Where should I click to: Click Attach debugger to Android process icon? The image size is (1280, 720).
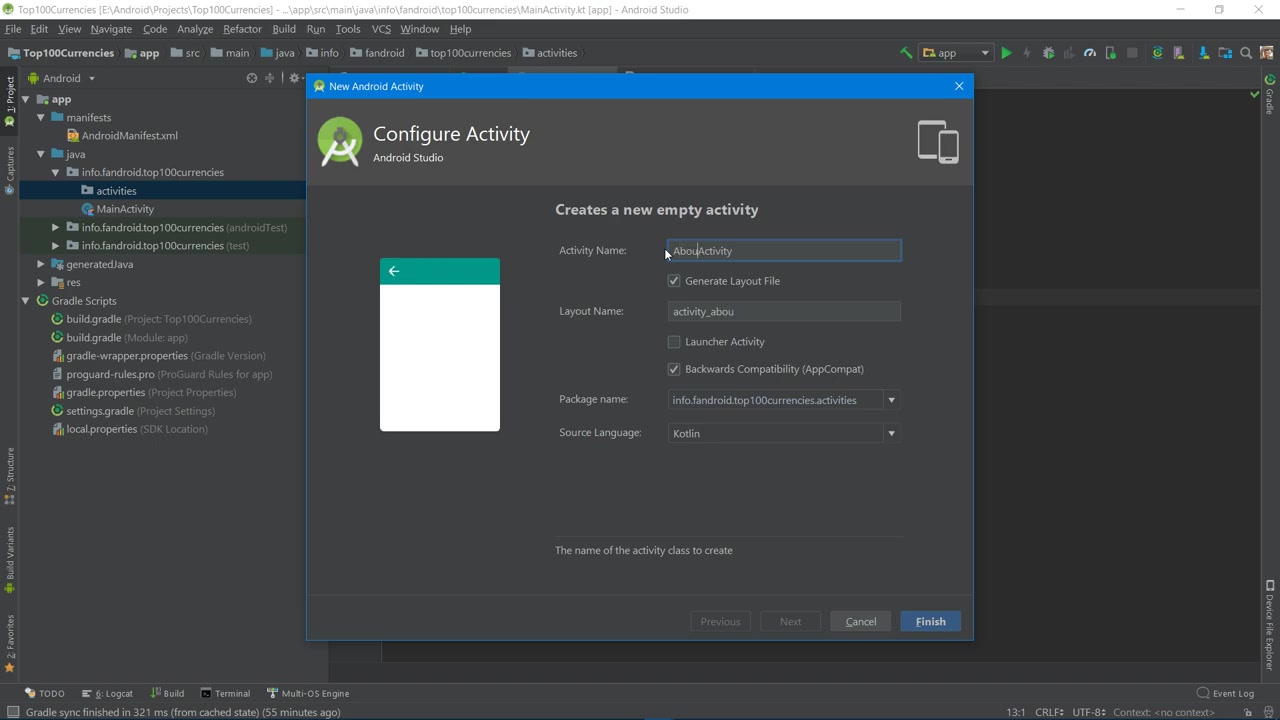[x=1111, y=53]
